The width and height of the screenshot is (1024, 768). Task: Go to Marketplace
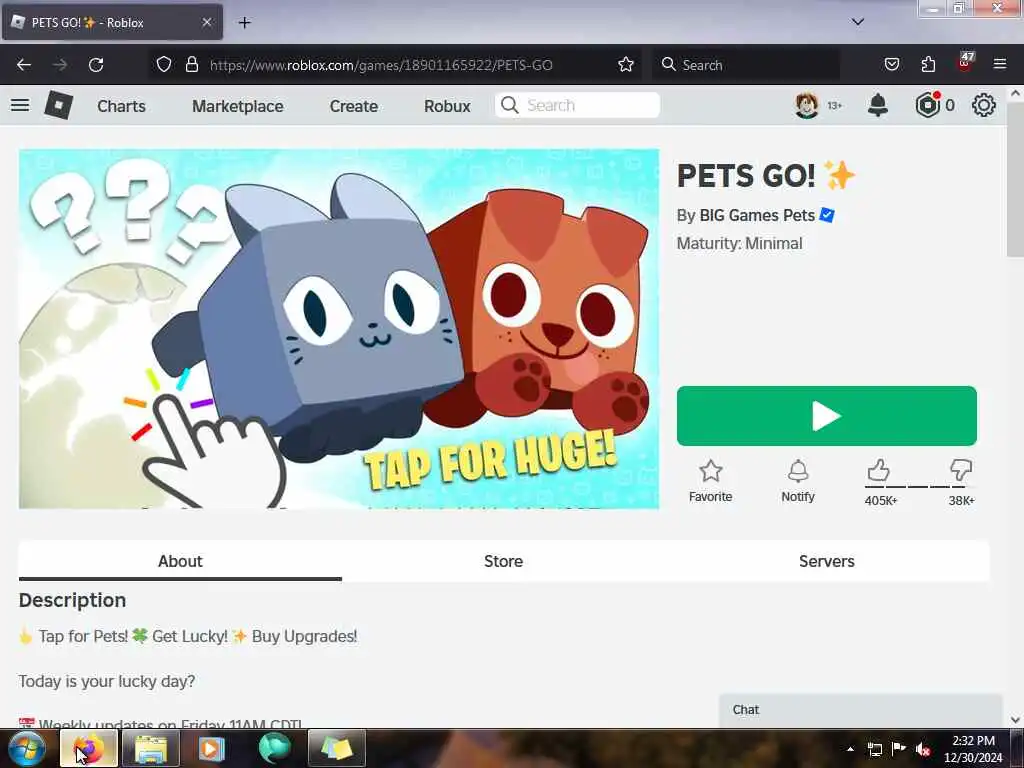pyautogui.click(x=238, y=106)
